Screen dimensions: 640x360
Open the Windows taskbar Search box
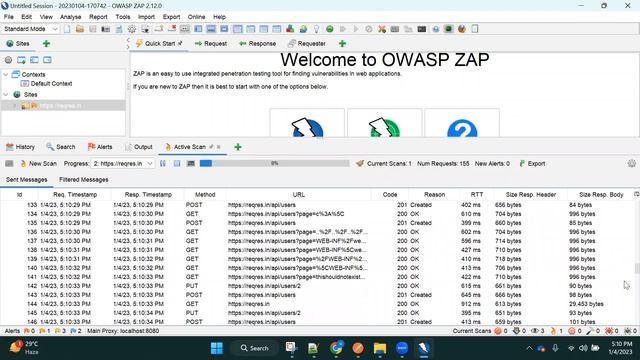(x=255, y=348)
